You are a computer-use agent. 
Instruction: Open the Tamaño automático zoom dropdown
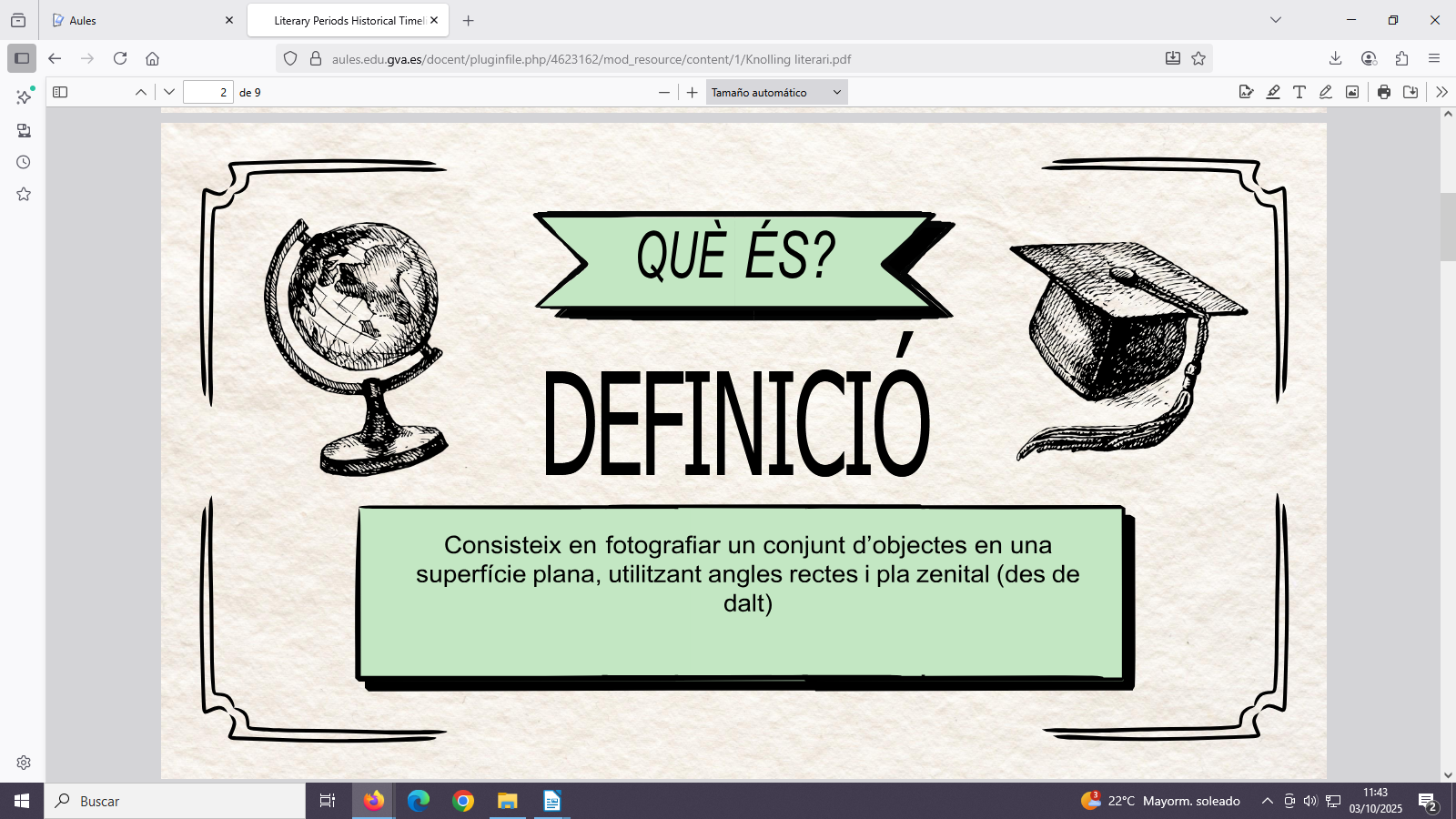[775, 91]
